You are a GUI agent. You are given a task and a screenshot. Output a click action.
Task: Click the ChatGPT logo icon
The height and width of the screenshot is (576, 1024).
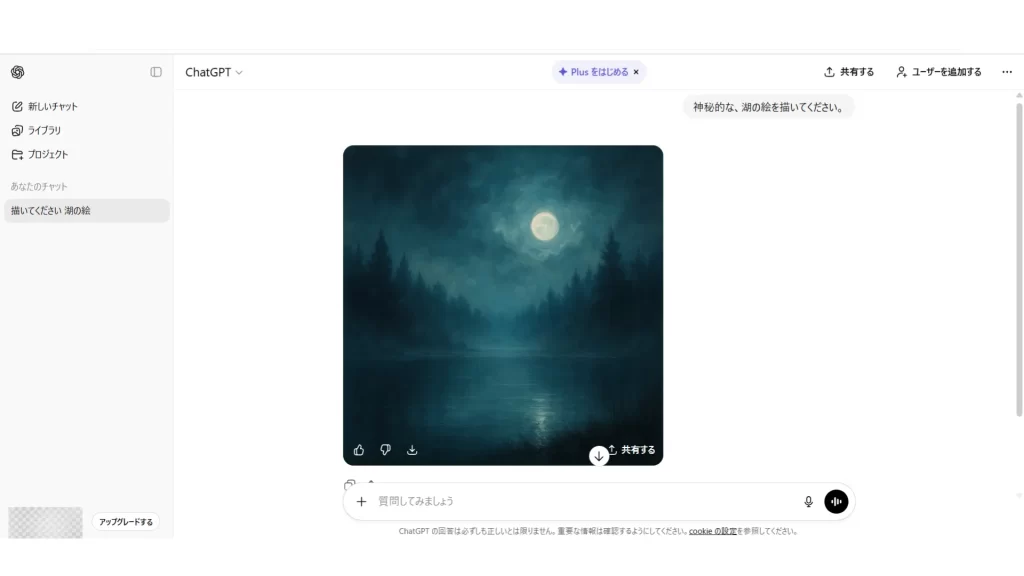pyautogui.click(x=17, y=72)
